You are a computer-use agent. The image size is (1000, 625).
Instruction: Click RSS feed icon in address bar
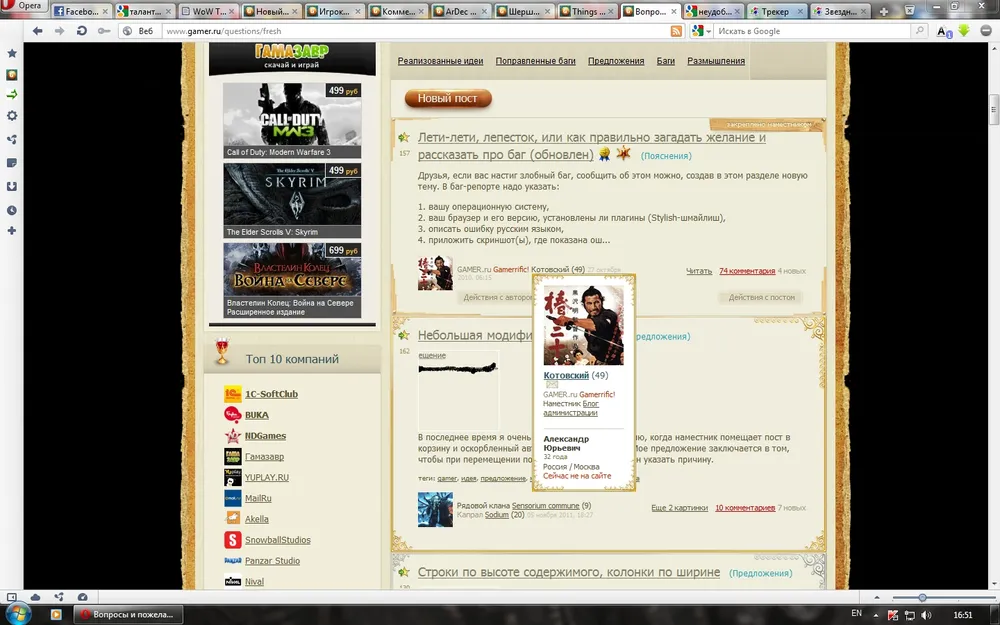[x=676, y=31]
